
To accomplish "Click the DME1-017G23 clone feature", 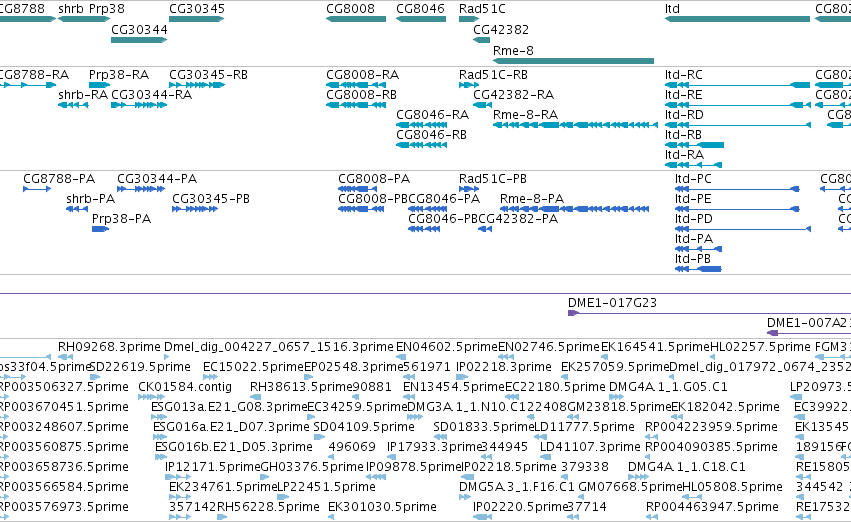I will pos(709,313).
